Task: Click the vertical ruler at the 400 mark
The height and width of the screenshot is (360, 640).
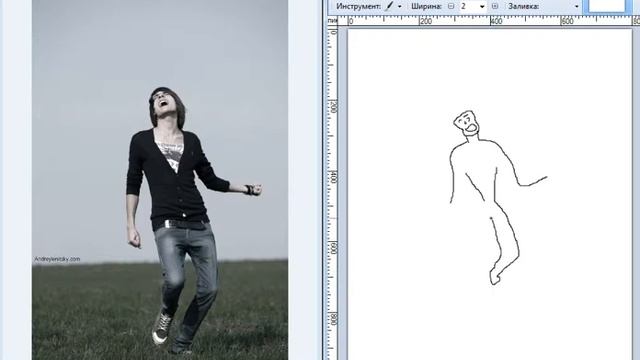Action: coord(333,176)
